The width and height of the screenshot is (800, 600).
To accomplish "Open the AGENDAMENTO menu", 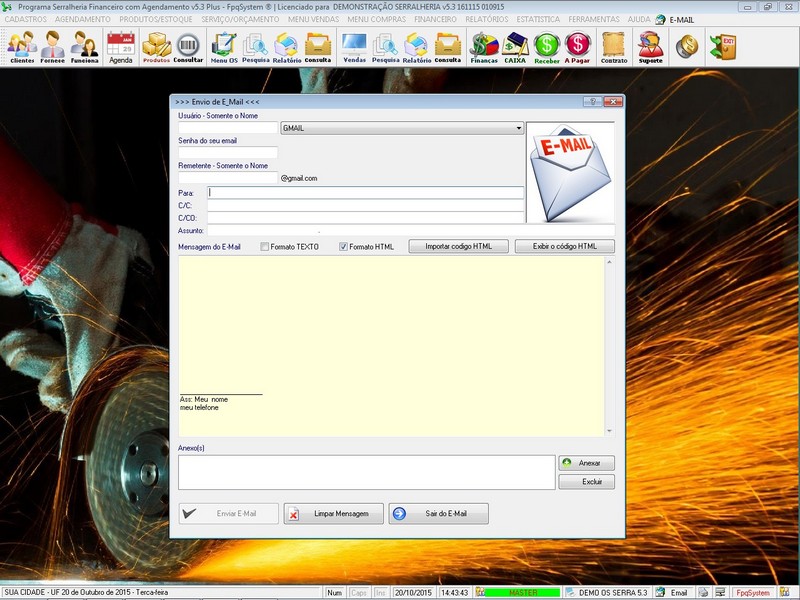I will pos(83,19).
